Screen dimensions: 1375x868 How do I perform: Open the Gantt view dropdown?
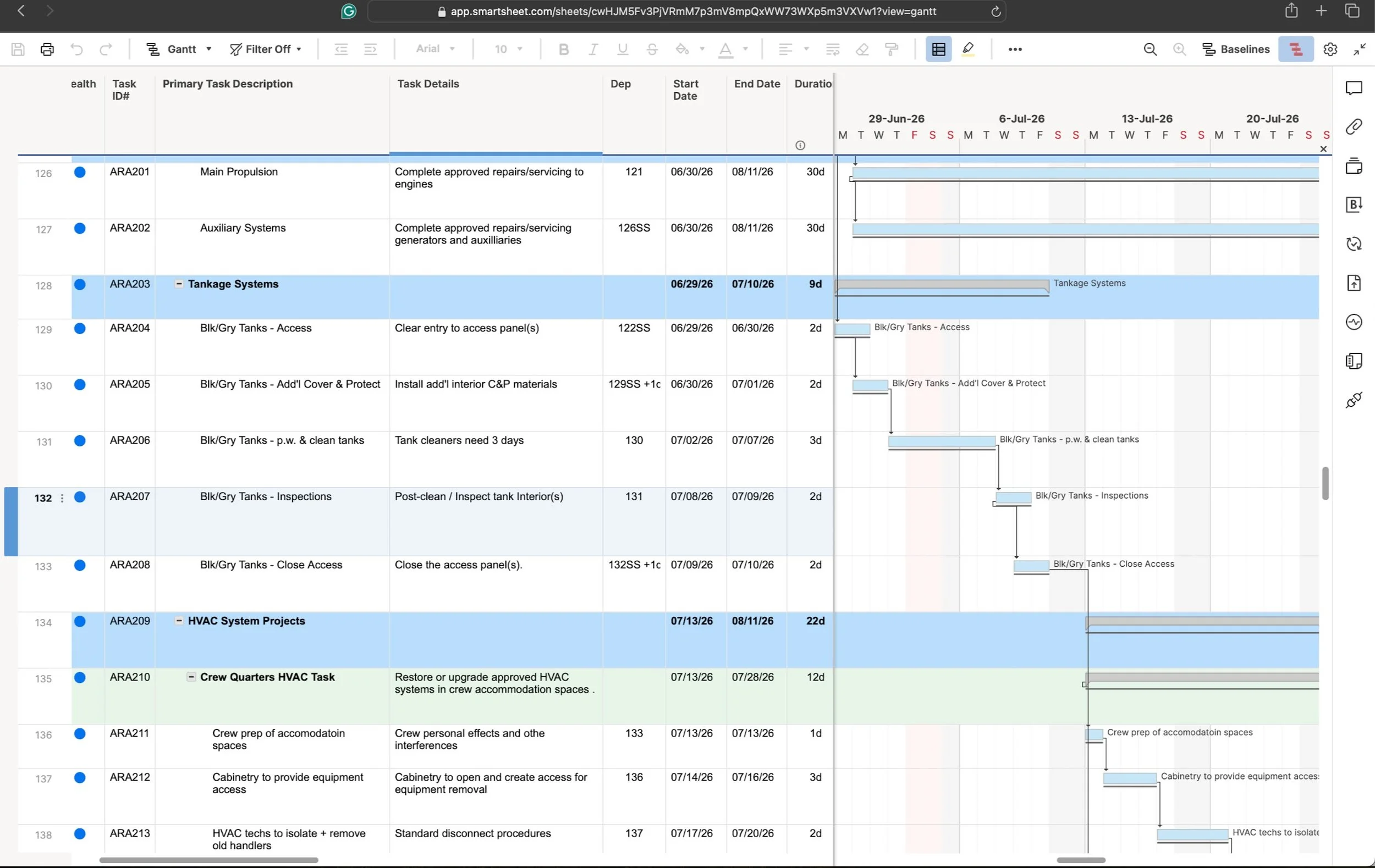click(x=179, y=49)
